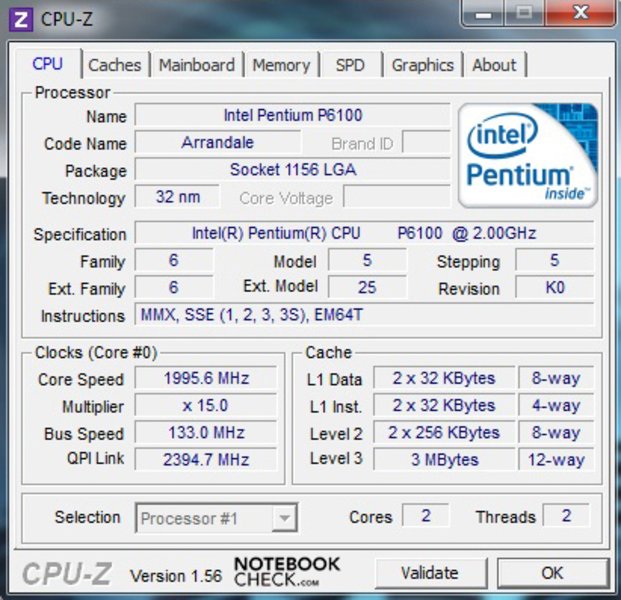The height and width of the screenshot is (600, 621).
Task: Click the Level 3 12-way associativity value
Action: [x=556, y=460]
